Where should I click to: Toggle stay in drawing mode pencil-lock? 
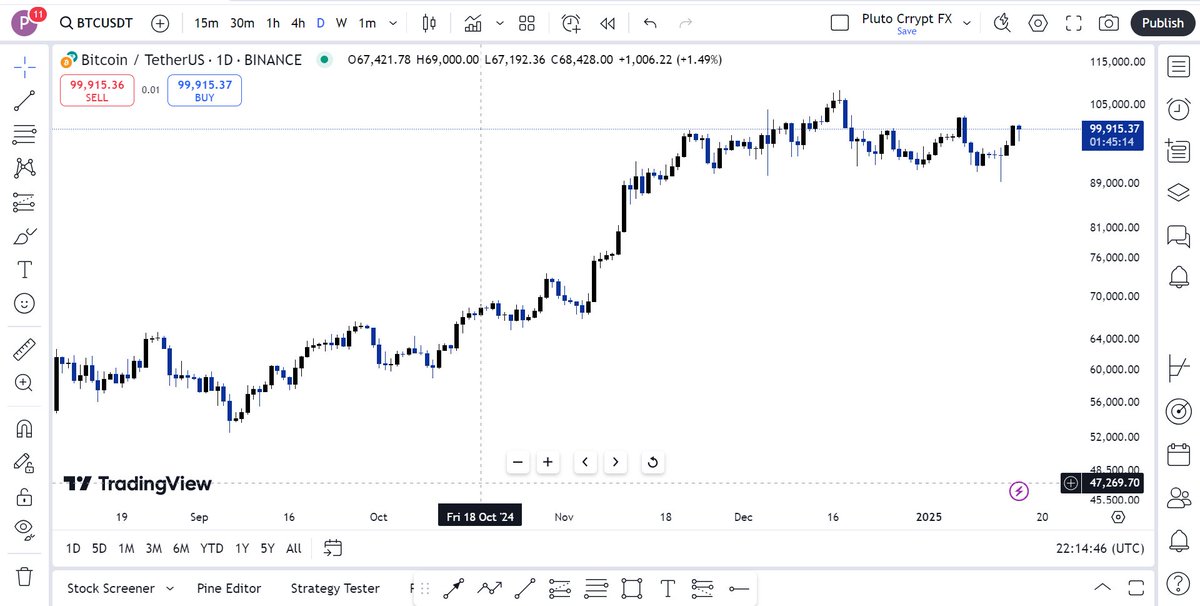click(x=25, y=463)
